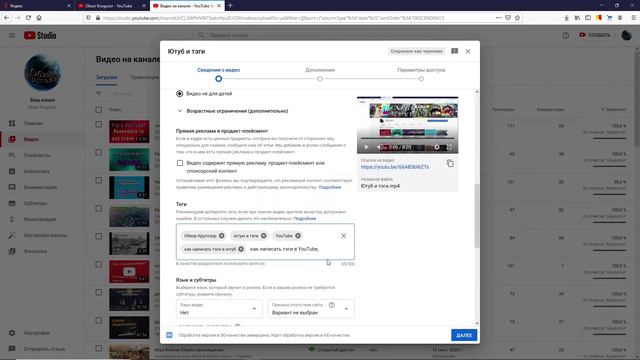
Task: Go to the 'Дополнения' step
Action: tap(320, 74)
